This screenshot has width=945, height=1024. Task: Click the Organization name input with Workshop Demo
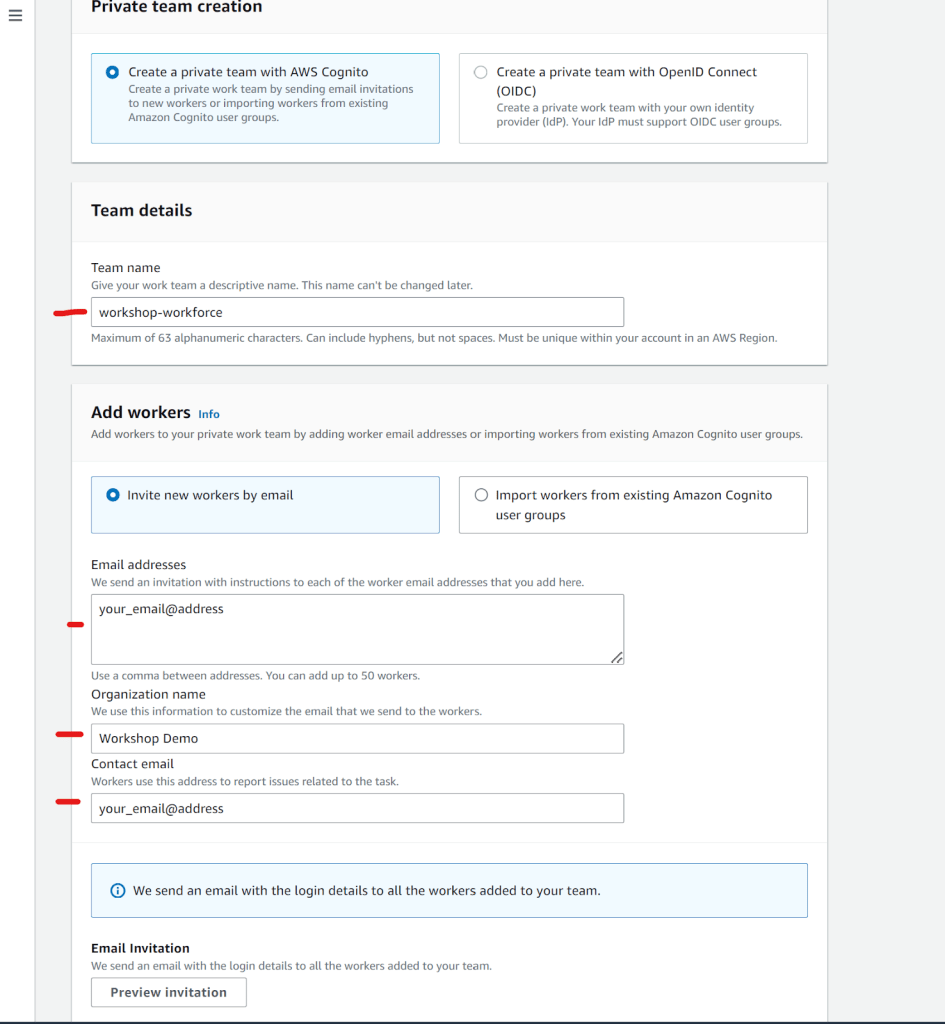pyautogui.click(x=357, y=738)
